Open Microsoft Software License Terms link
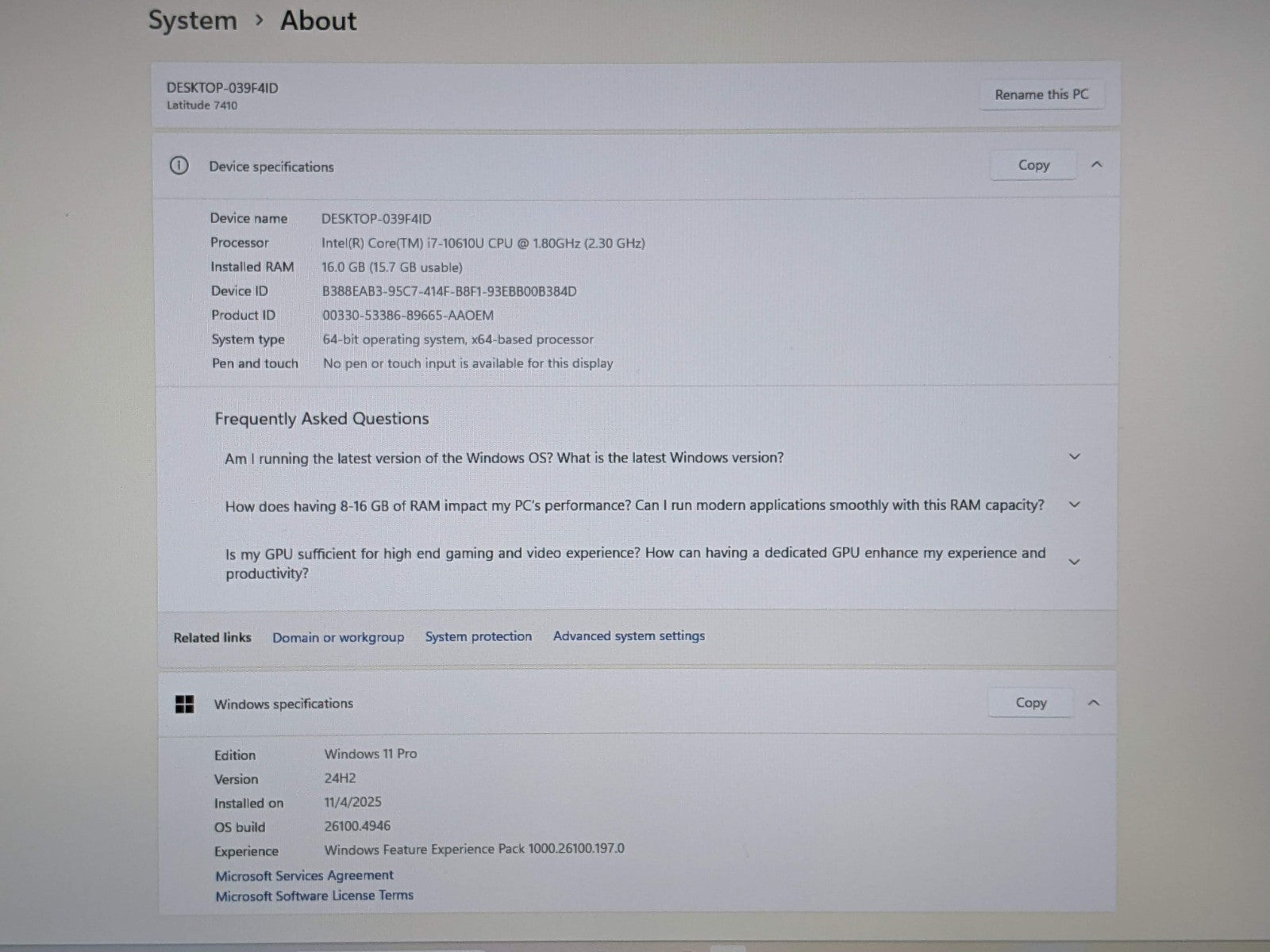1270x952 pixels. point(314,896)
